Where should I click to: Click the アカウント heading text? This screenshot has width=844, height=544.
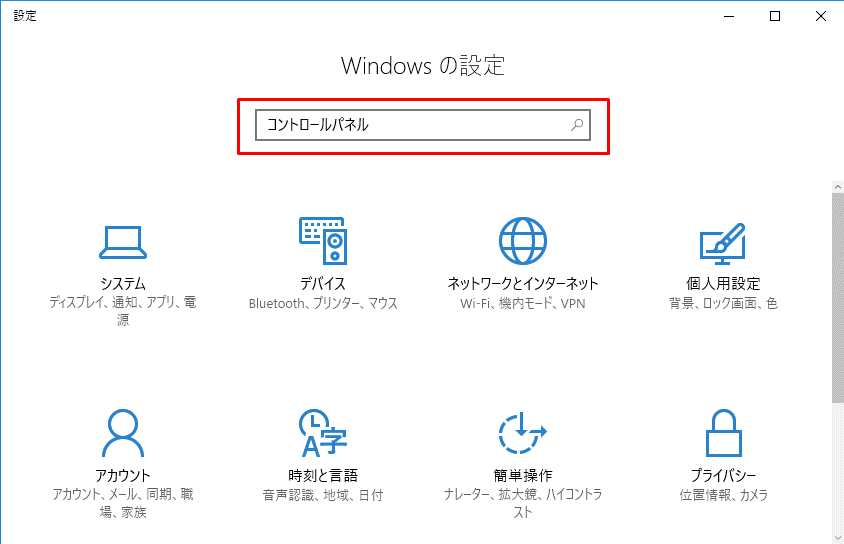tap(123, 475)
